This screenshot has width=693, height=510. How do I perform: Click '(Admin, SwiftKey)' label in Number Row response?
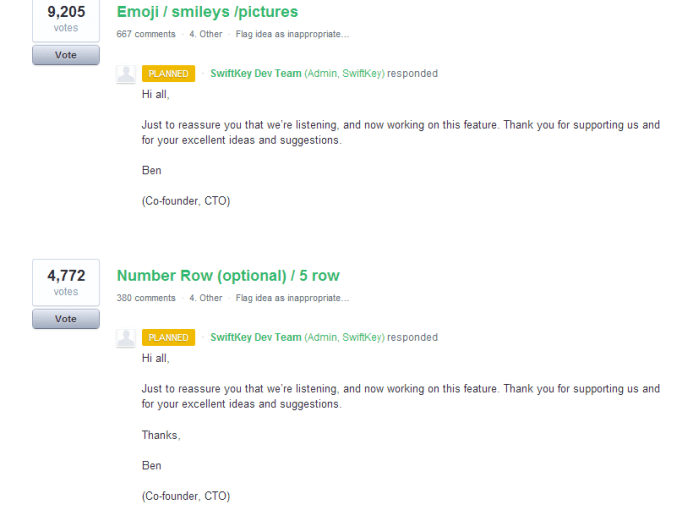[344, 338]
